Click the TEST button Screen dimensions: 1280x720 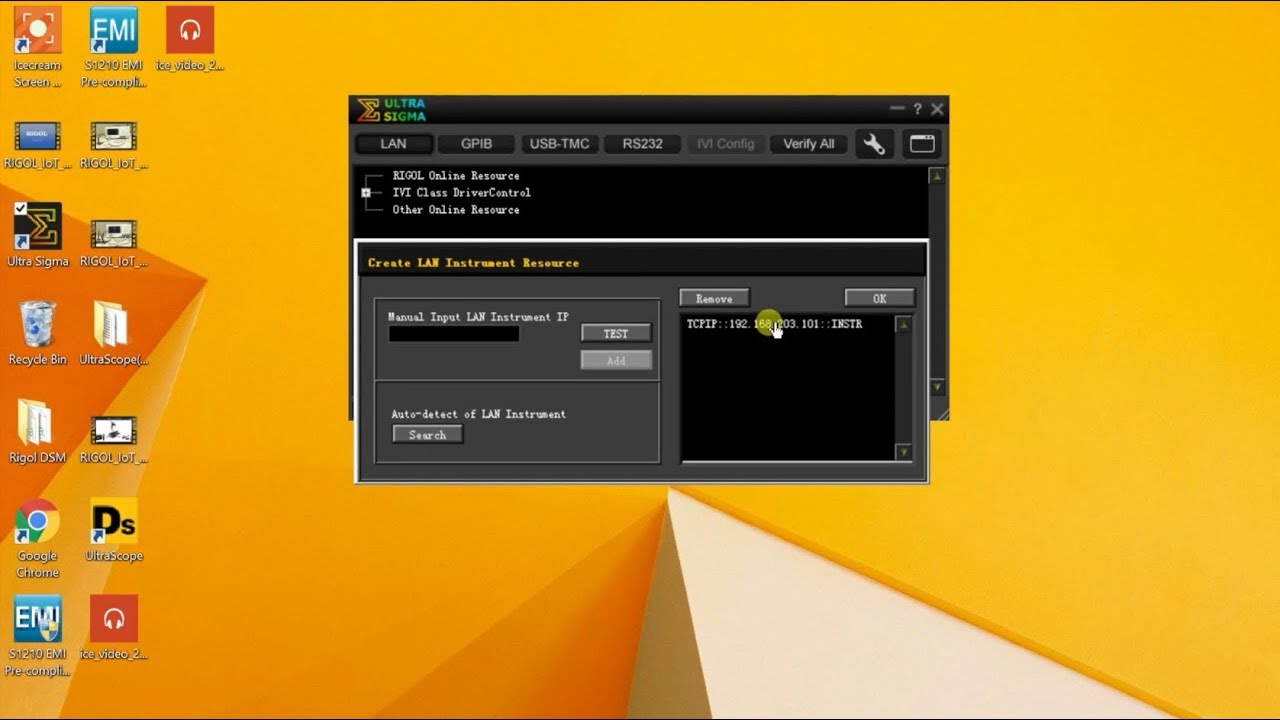click(x=616, y=333)
